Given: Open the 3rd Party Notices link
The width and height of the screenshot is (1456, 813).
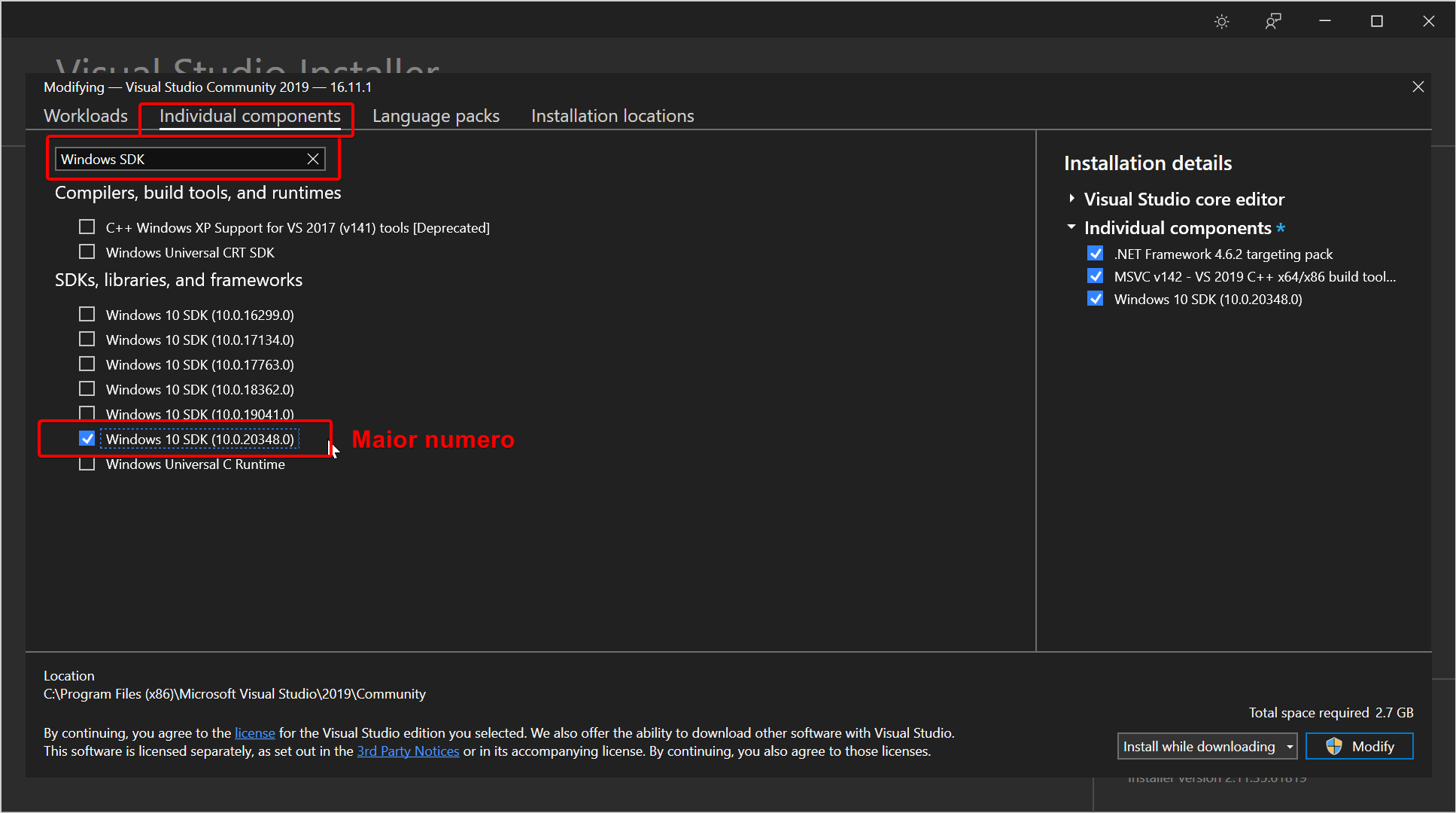Looking at the screenshot, I should click(408, 751).
